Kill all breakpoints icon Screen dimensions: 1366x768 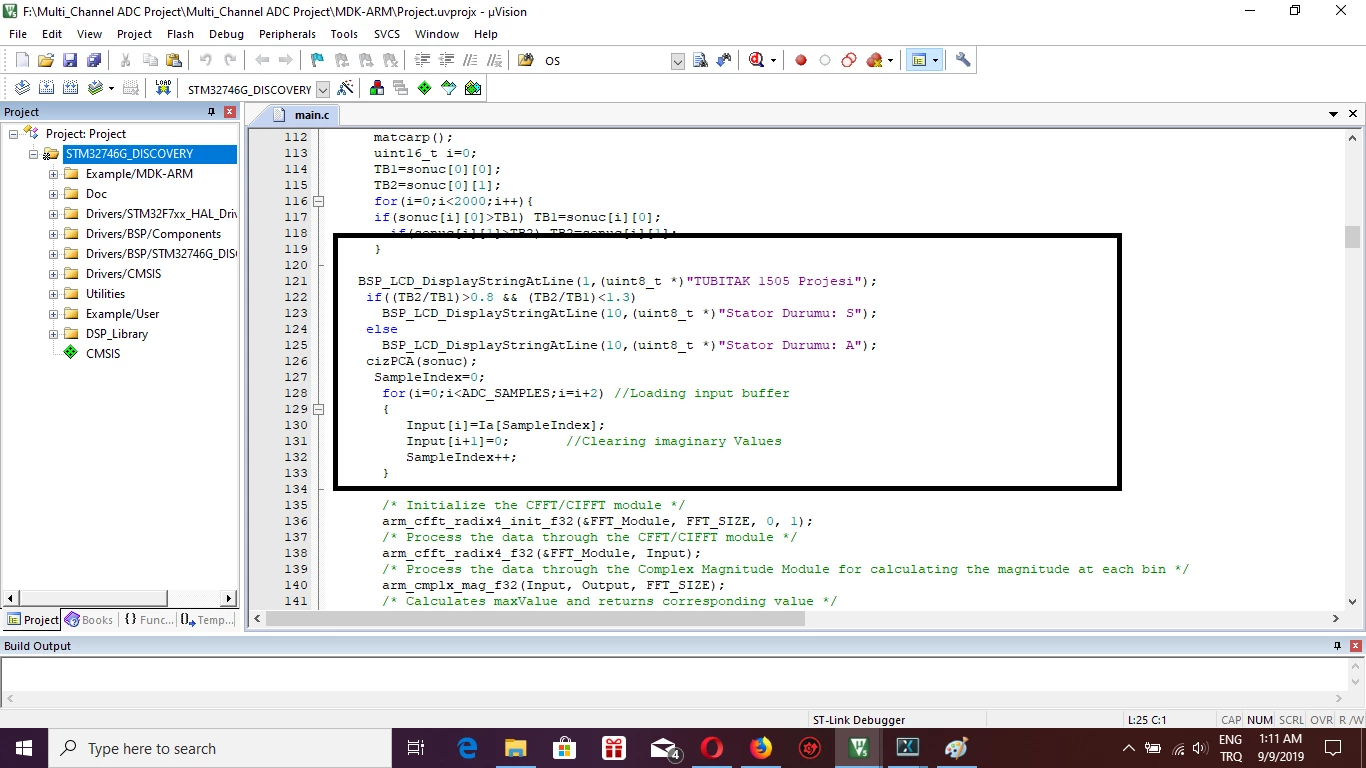[x=875, y=60]
